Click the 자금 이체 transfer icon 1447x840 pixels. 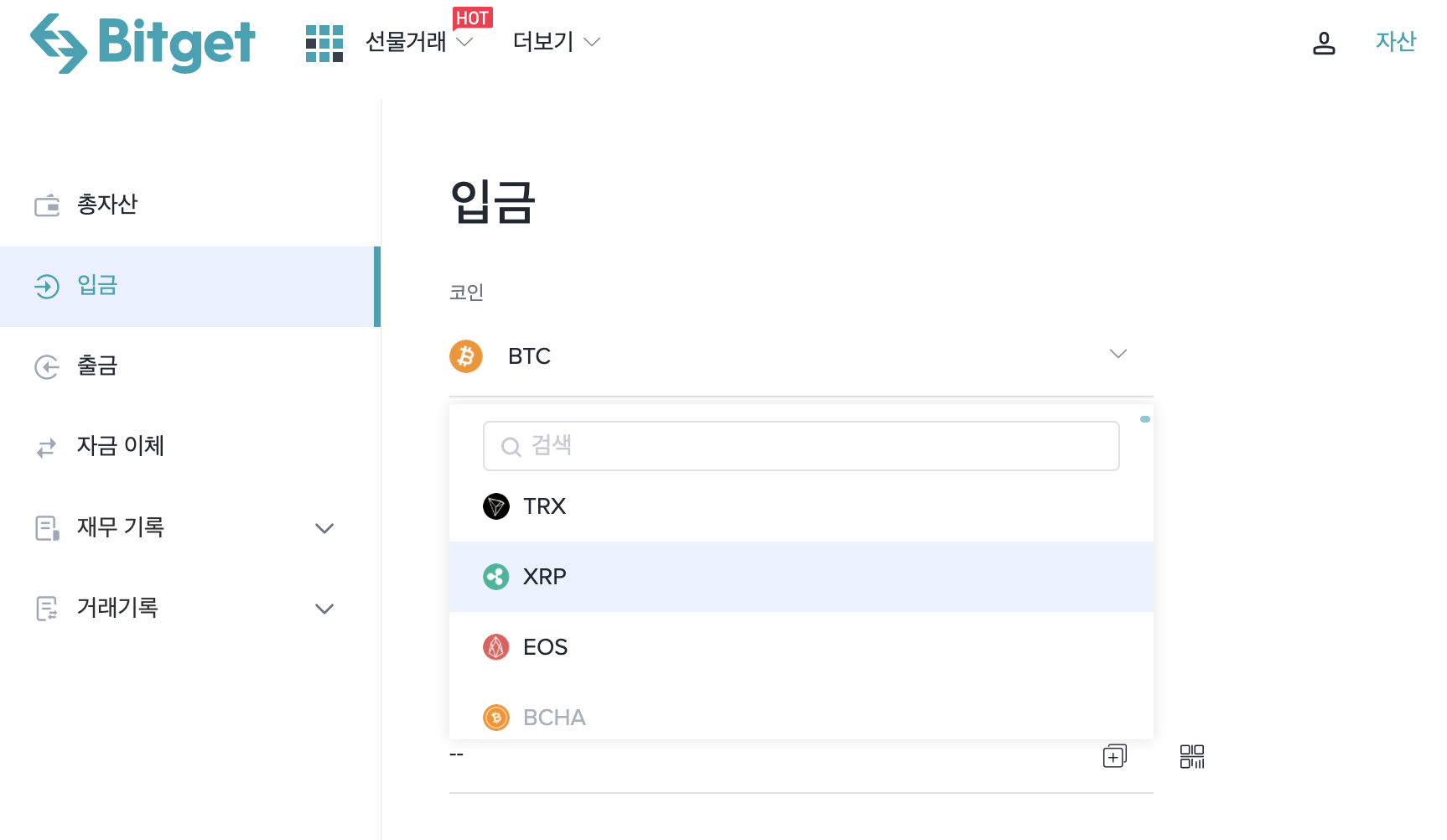(x=48, y=447)
